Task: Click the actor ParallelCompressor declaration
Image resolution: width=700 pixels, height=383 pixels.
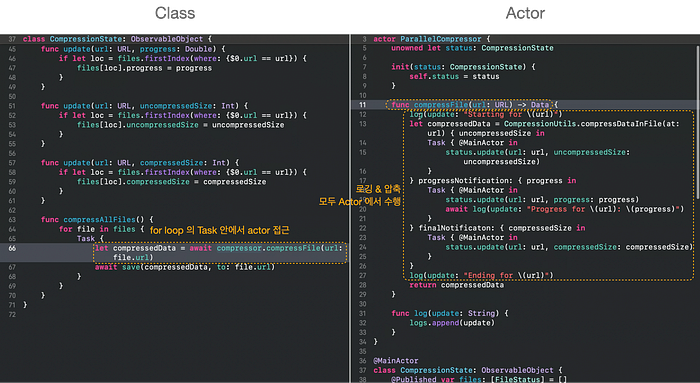Action: pos(432,39)
